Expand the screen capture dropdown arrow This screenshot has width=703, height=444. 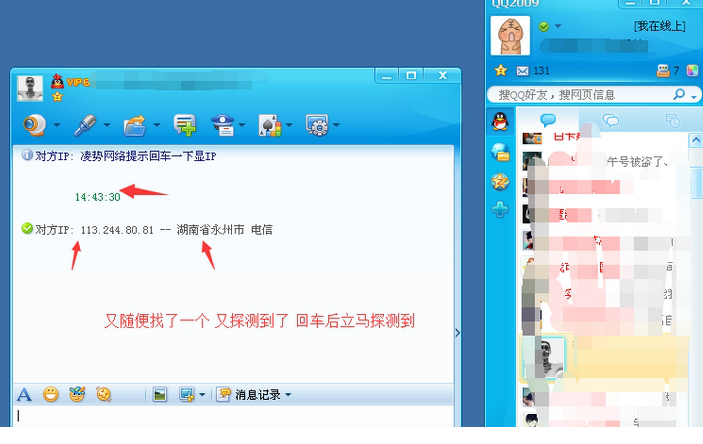202,395
